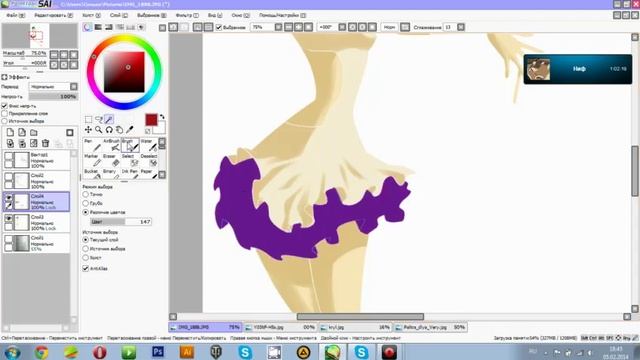This screenshot has height=360, width=640.
Task: Show the hidden layer Слой1
Action: coord(9,239)
